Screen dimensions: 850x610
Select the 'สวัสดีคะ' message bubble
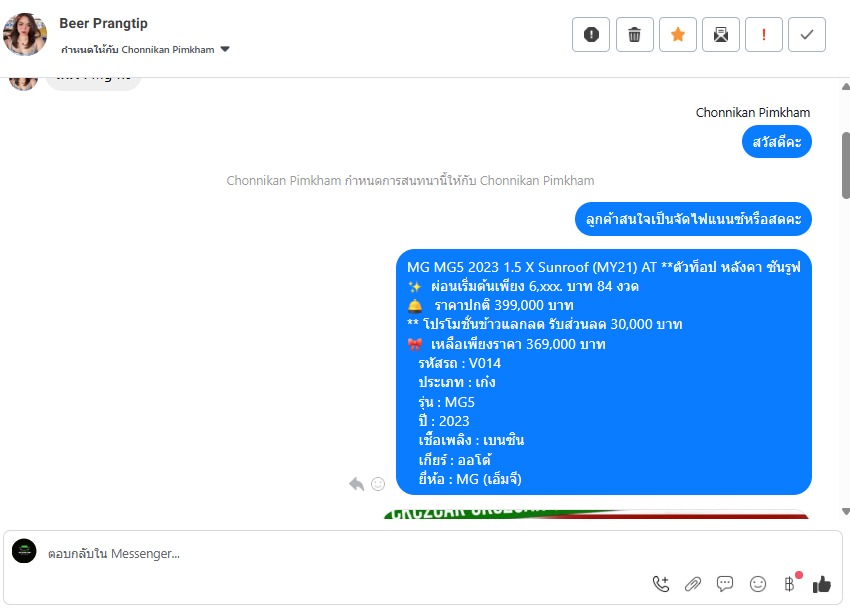[777, 142]
